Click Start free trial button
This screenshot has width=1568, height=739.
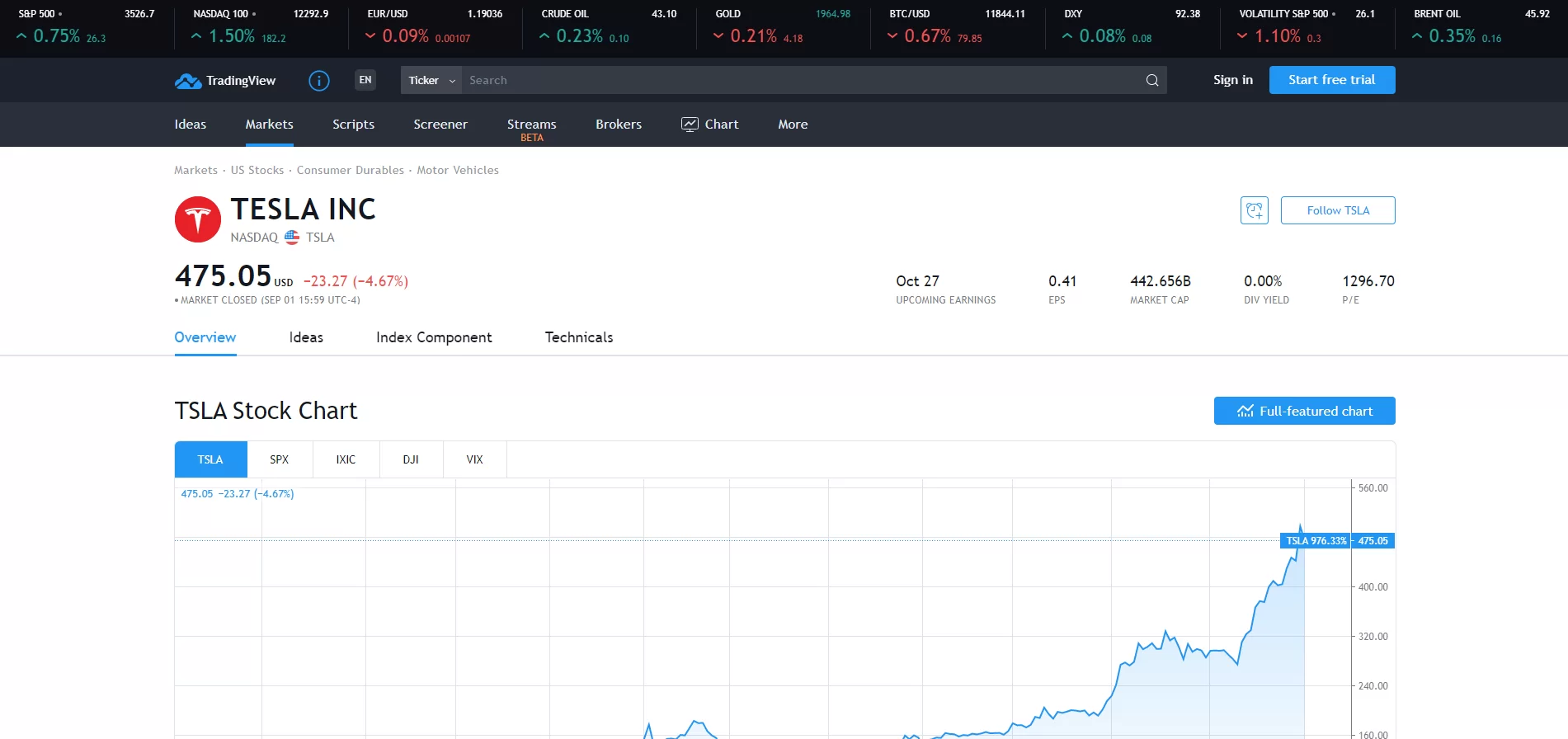coord(1332,80)
